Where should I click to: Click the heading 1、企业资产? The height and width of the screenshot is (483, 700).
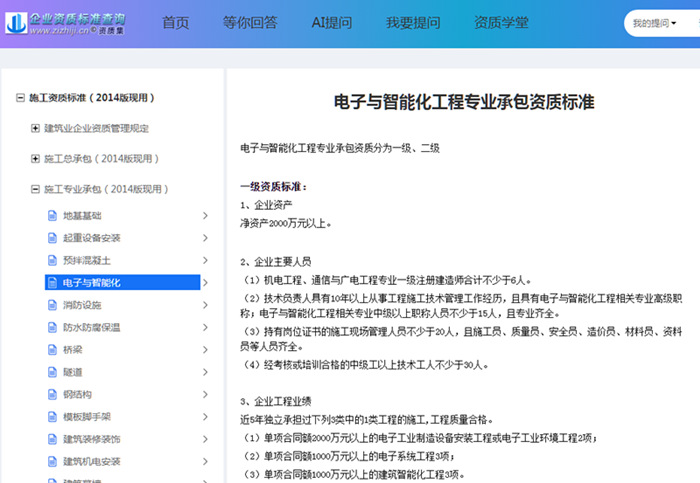(266, 205)
